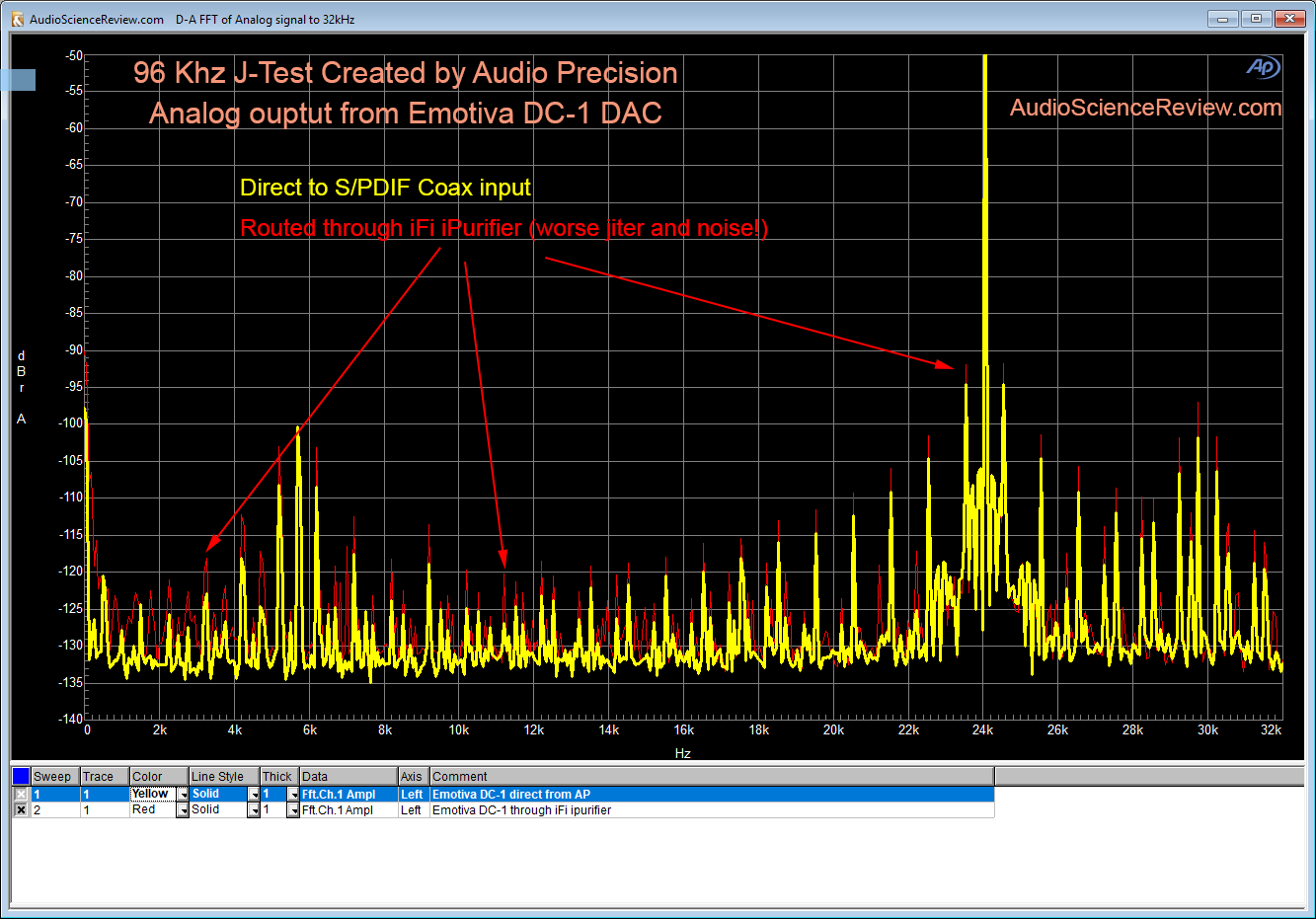
Task: Close the graph window
Action: pos(1290,19)
